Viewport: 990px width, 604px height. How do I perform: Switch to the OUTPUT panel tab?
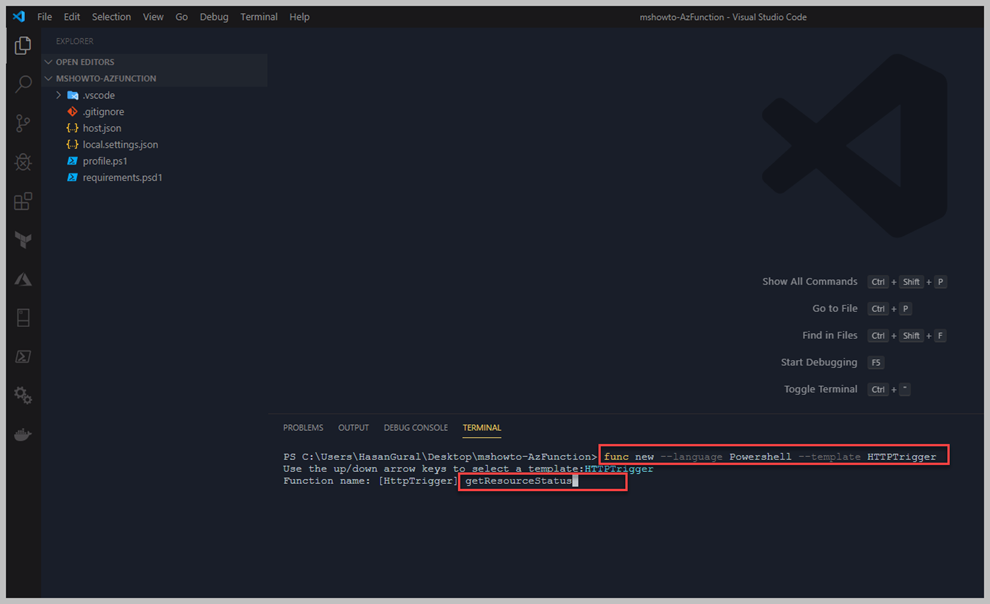click(354, 428)
